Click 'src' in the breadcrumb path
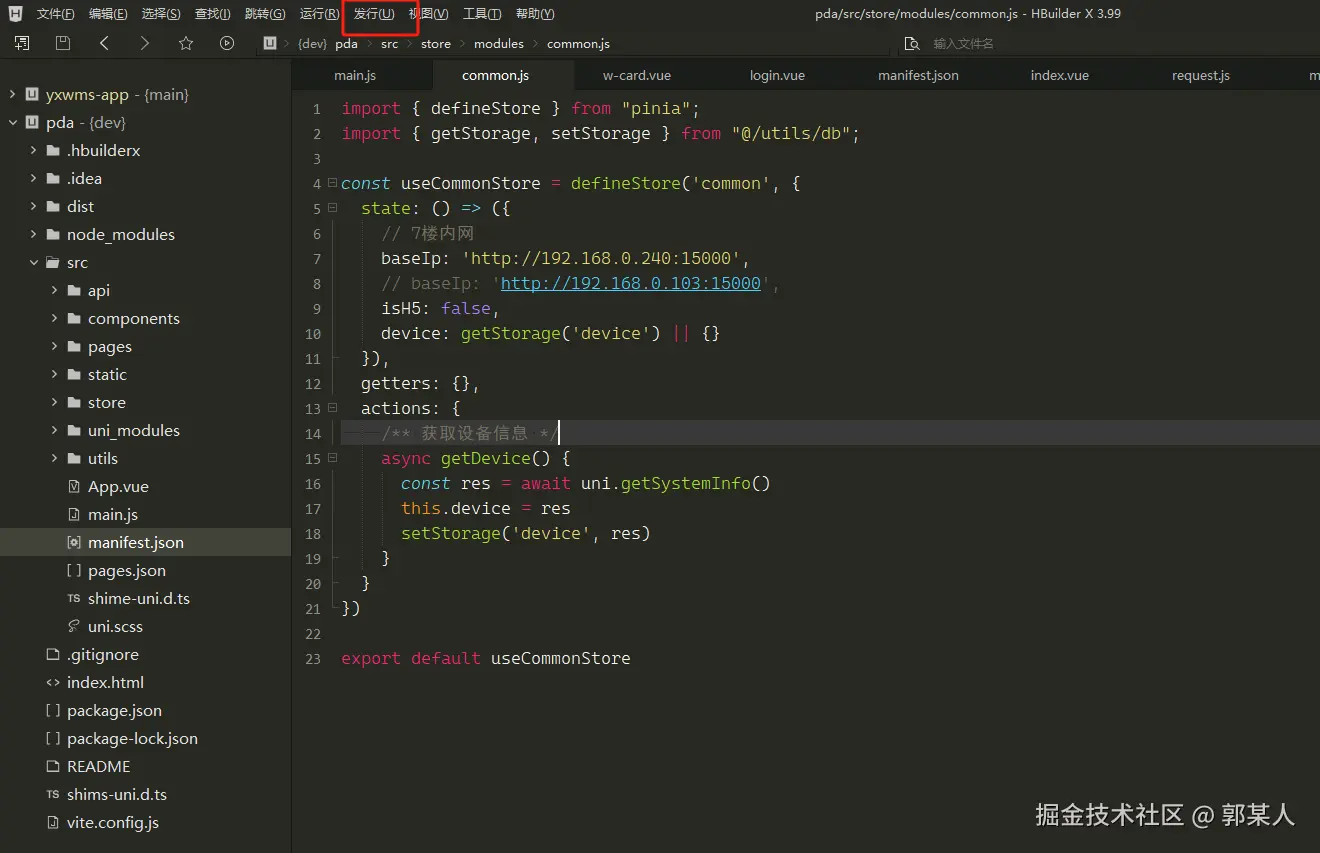 coord(389,44)
